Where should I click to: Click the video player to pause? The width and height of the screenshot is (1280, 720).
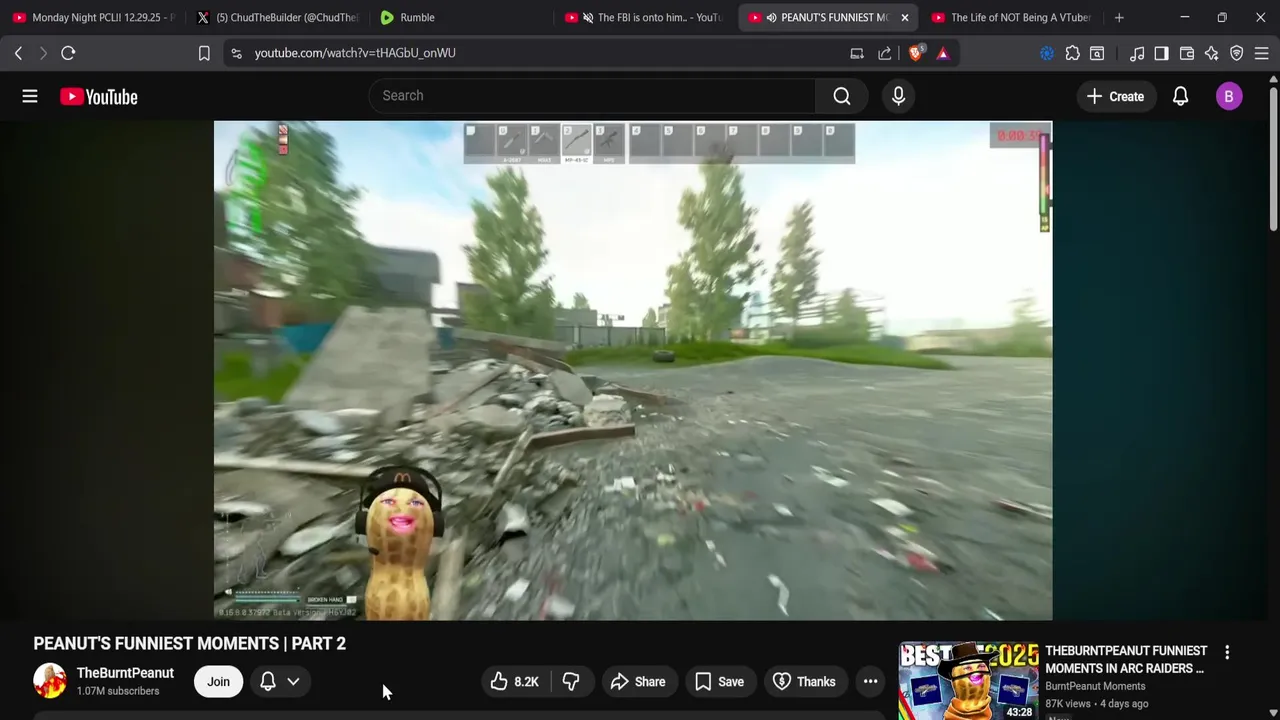633,370
